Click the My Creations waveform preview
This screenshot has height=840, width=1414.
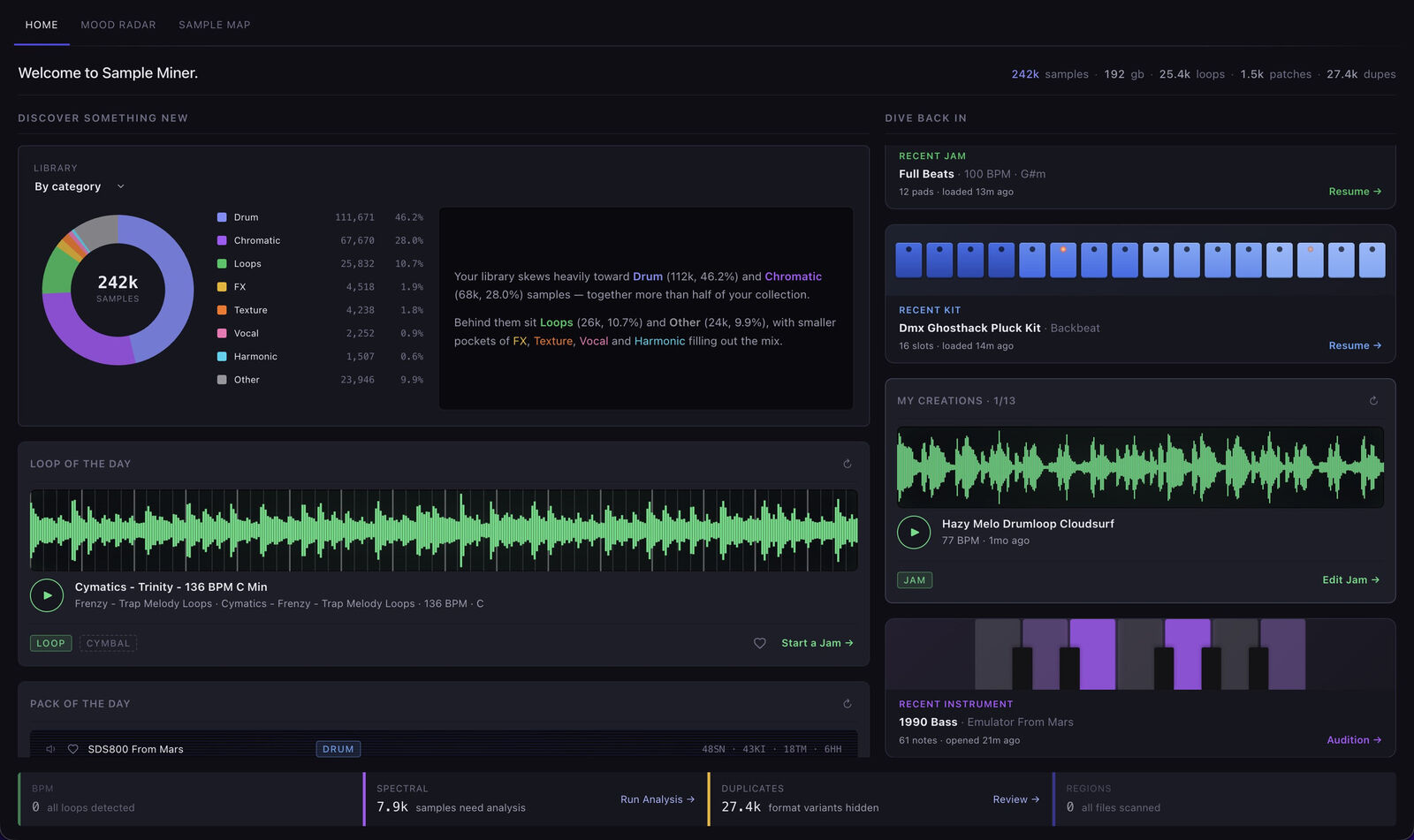click(1140, 467)
